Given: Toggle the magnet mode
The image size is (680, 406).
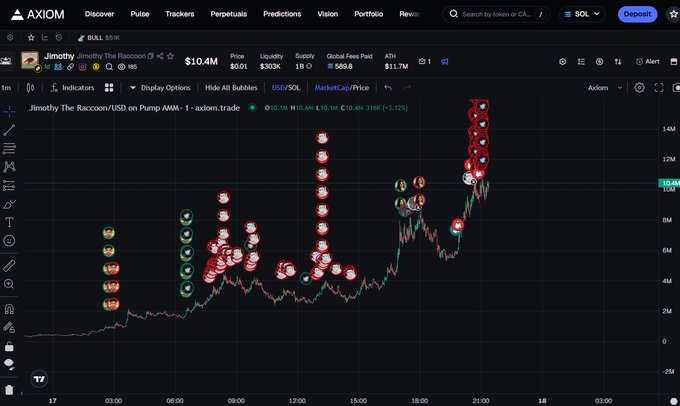Looking at the screenshot, I should point(9,309).
